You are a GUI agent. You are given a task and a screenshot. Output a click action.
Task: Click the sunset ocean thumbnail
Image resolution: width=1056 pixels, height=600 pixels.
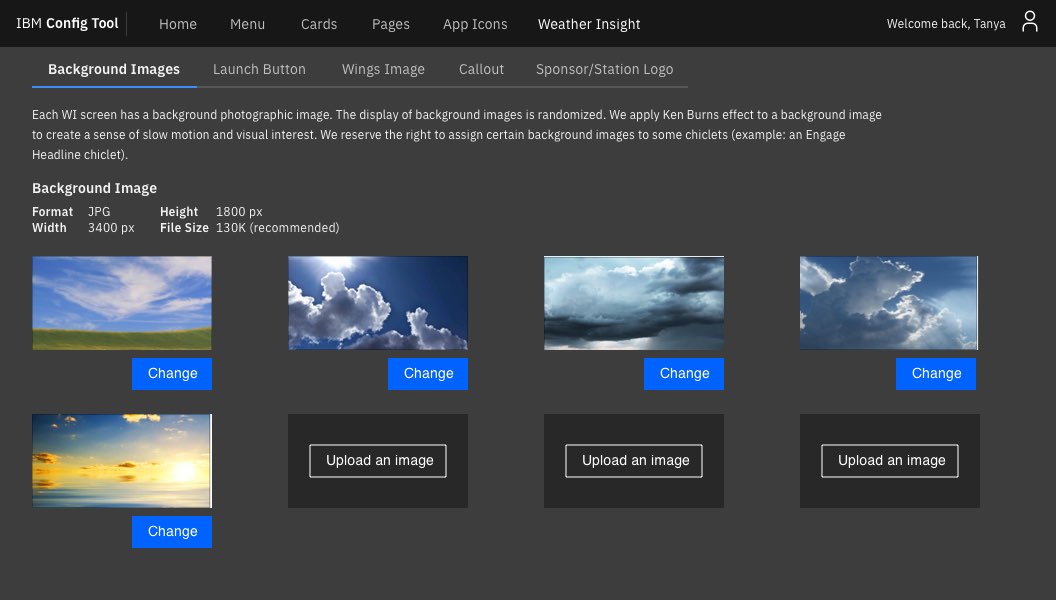pos(122,460)
